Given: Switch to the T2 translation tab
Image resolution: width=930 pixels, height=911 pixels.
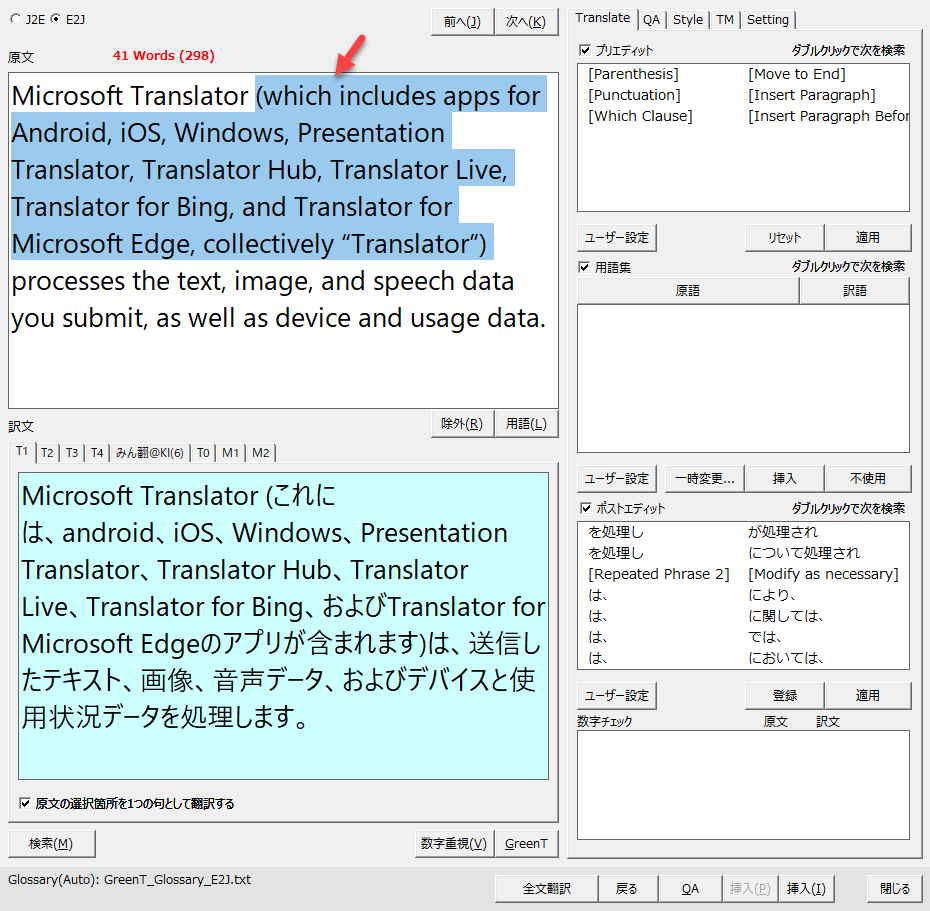Looking at the screenshot, I should [x=47, y=453].
